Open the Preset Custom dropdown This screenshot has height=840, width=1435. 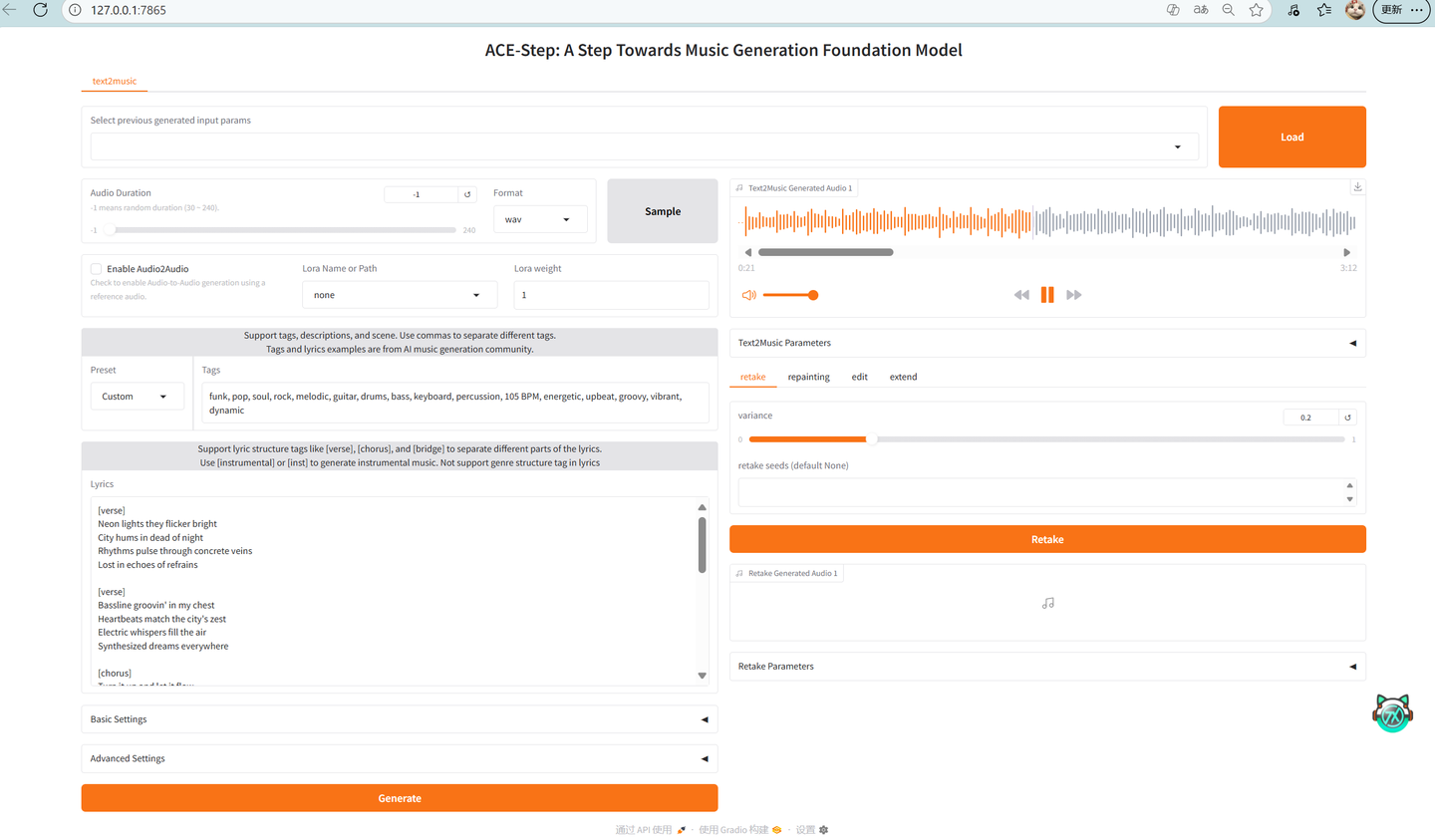tap(138, 397)
